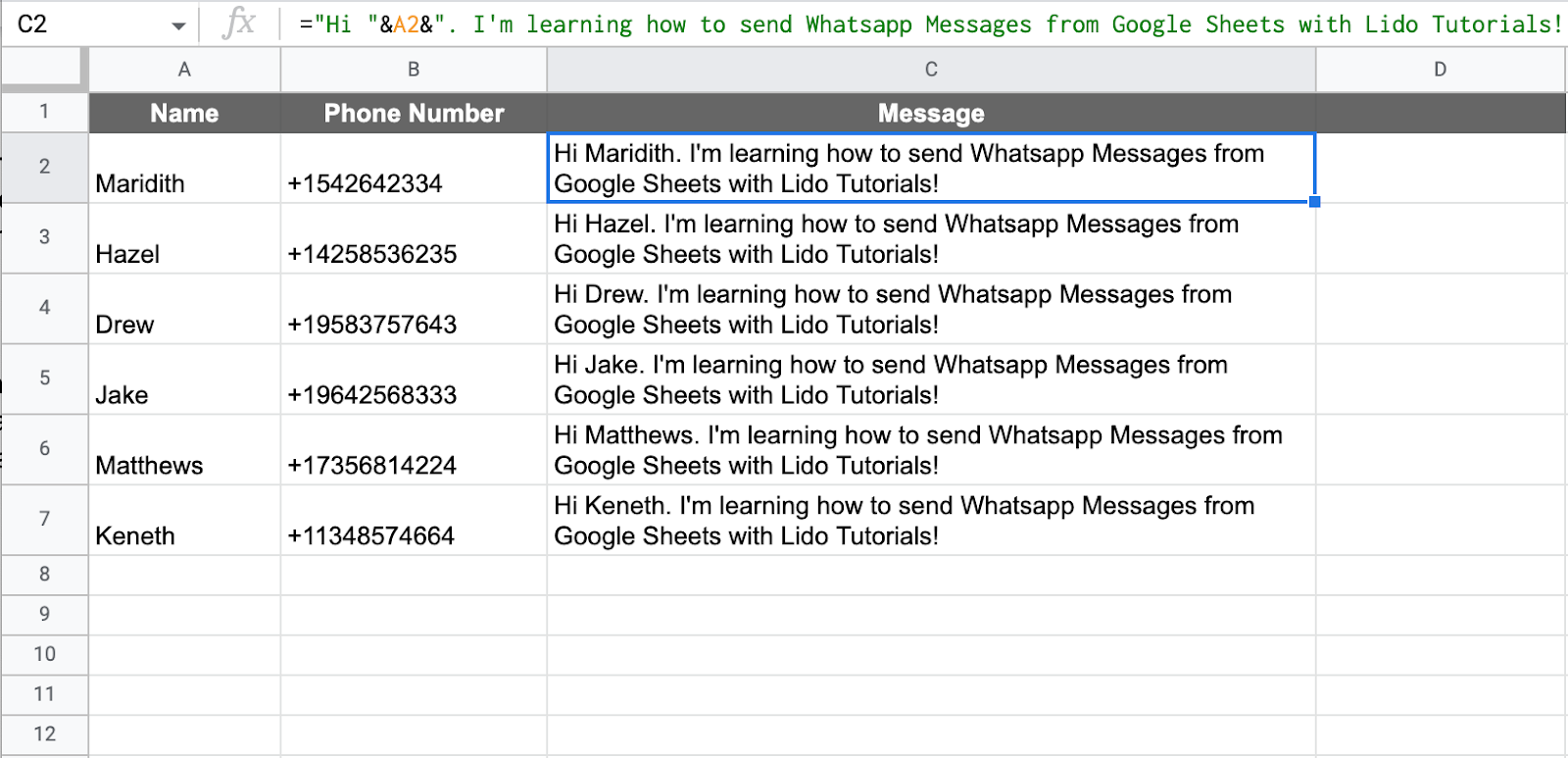Select the Hi Drew message cell

(931, 310)
